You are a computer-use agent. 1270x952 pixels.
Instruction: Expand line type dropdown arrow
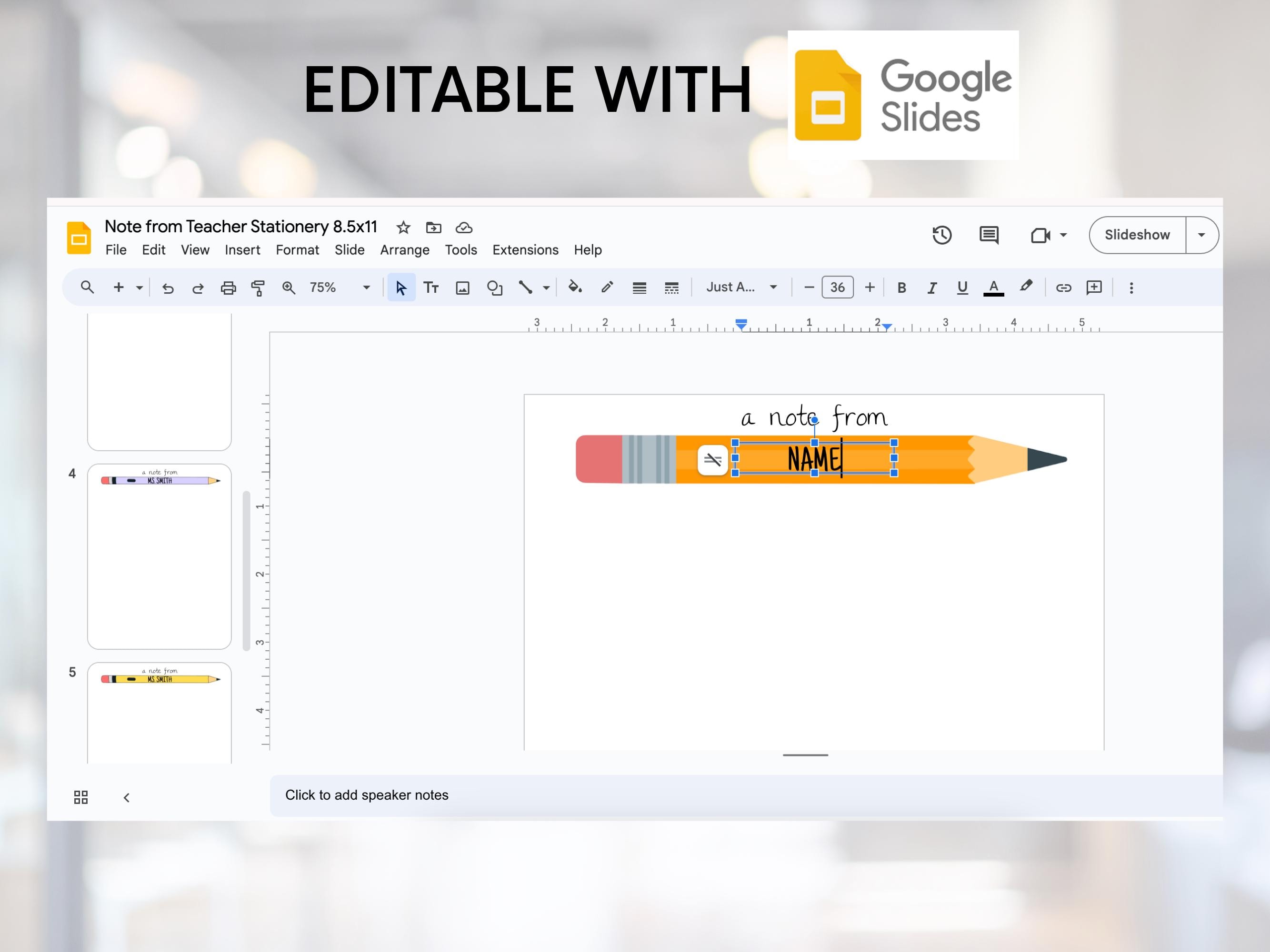pos(546,288)
